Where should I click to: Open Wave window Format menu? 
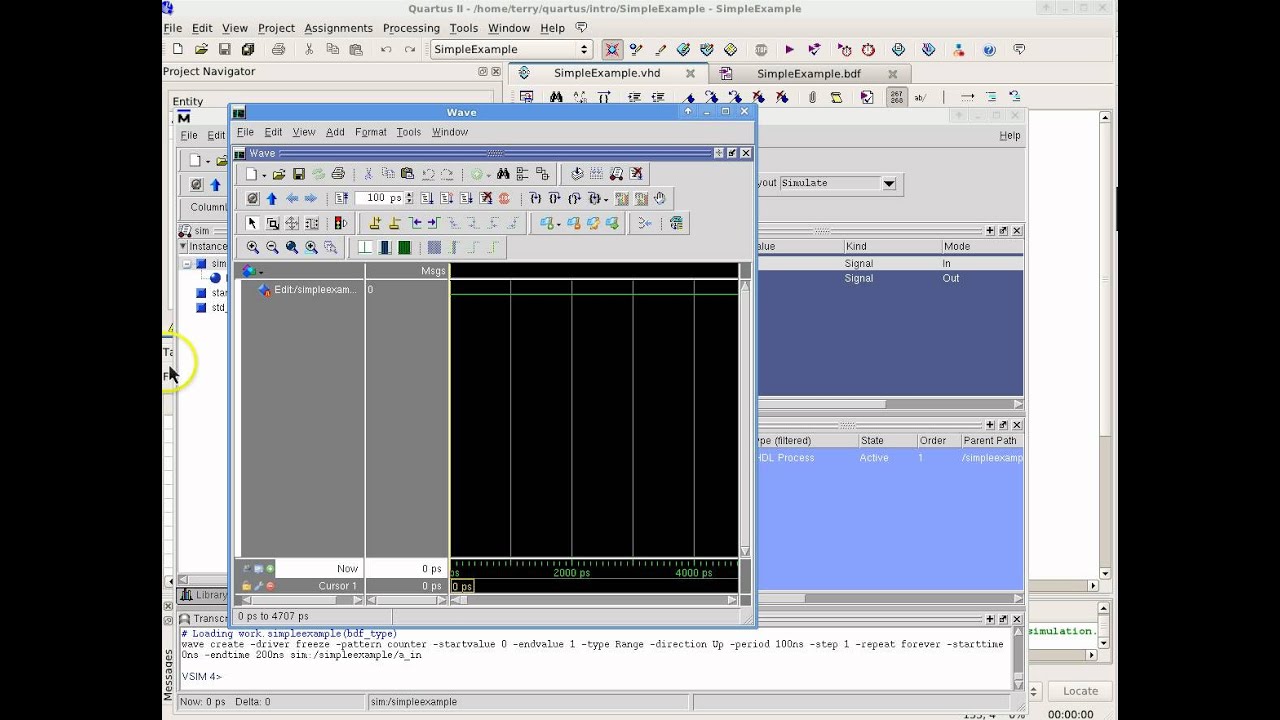[370, 132]
